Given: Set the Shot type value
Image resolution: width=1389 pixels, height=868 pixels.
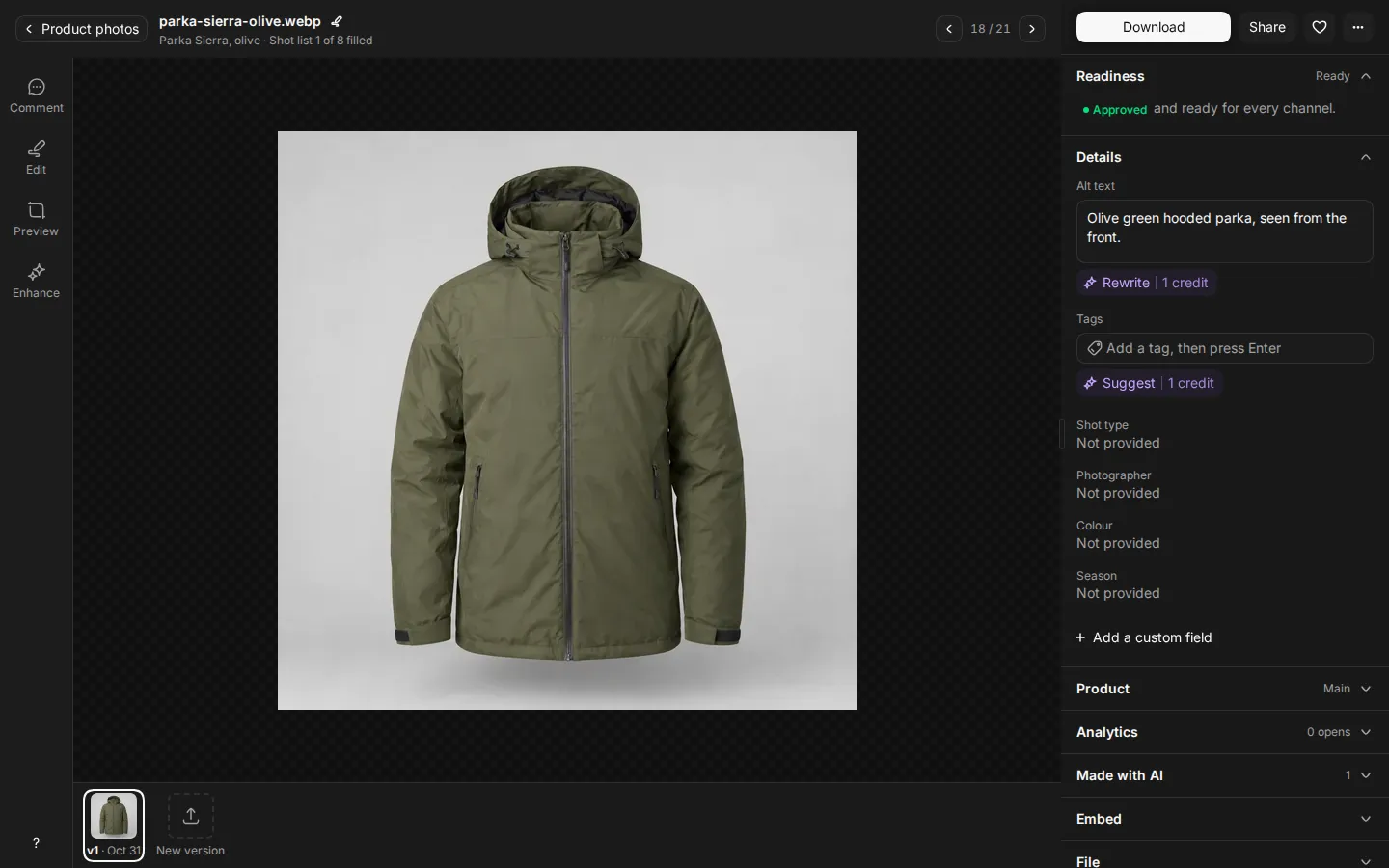Looking at the screenshot, I should [x=1118, y=444].
